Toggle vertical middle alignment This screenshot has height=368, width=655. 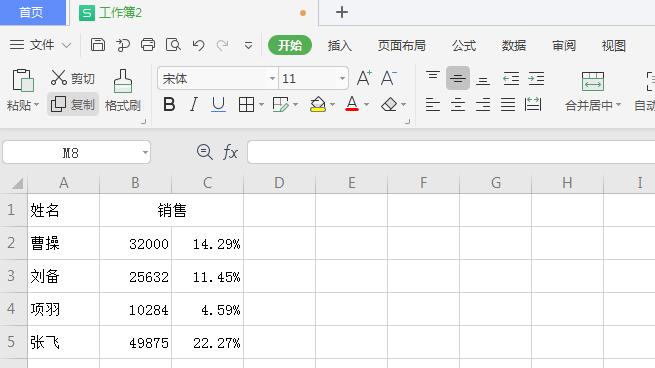coord(457,78)
